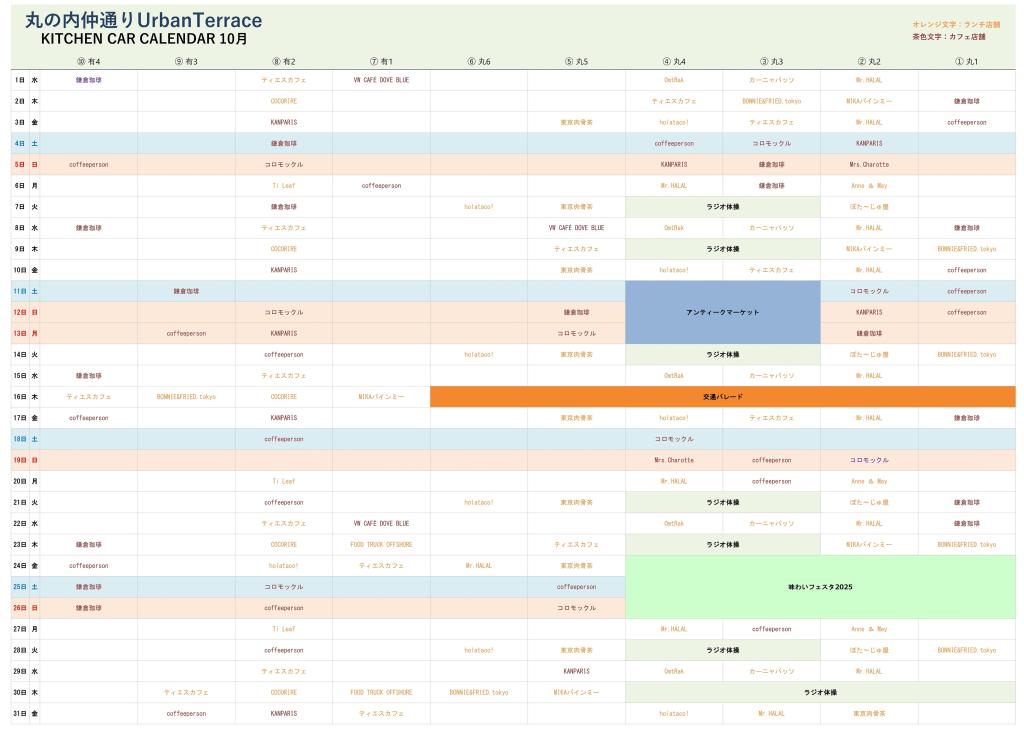Click the orange 交通パレード banner
Image resolution: width=1024 pixels, height=732 pixels.
(x=722, y=397)
